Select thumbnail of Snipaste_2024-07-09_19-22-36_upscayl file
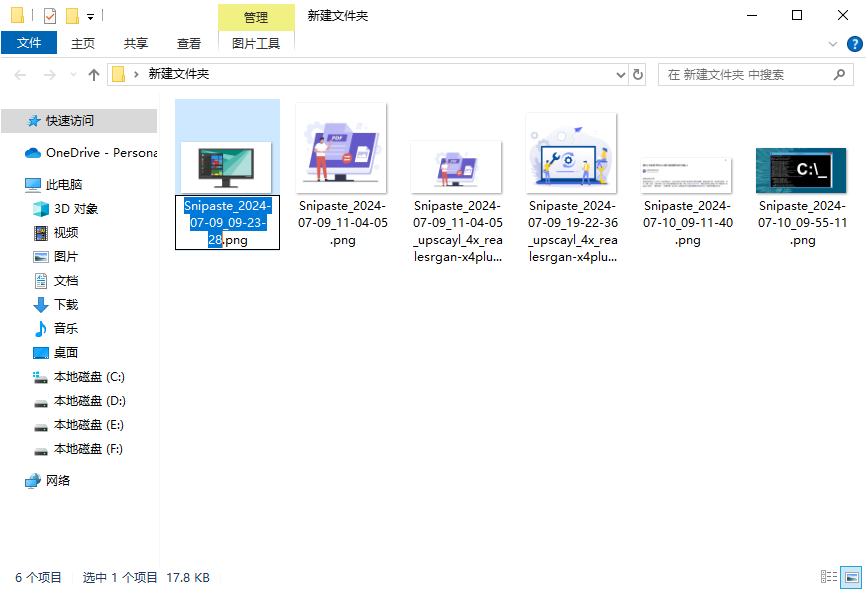Screen dimensions: 867x590 [x=571, y=153]
